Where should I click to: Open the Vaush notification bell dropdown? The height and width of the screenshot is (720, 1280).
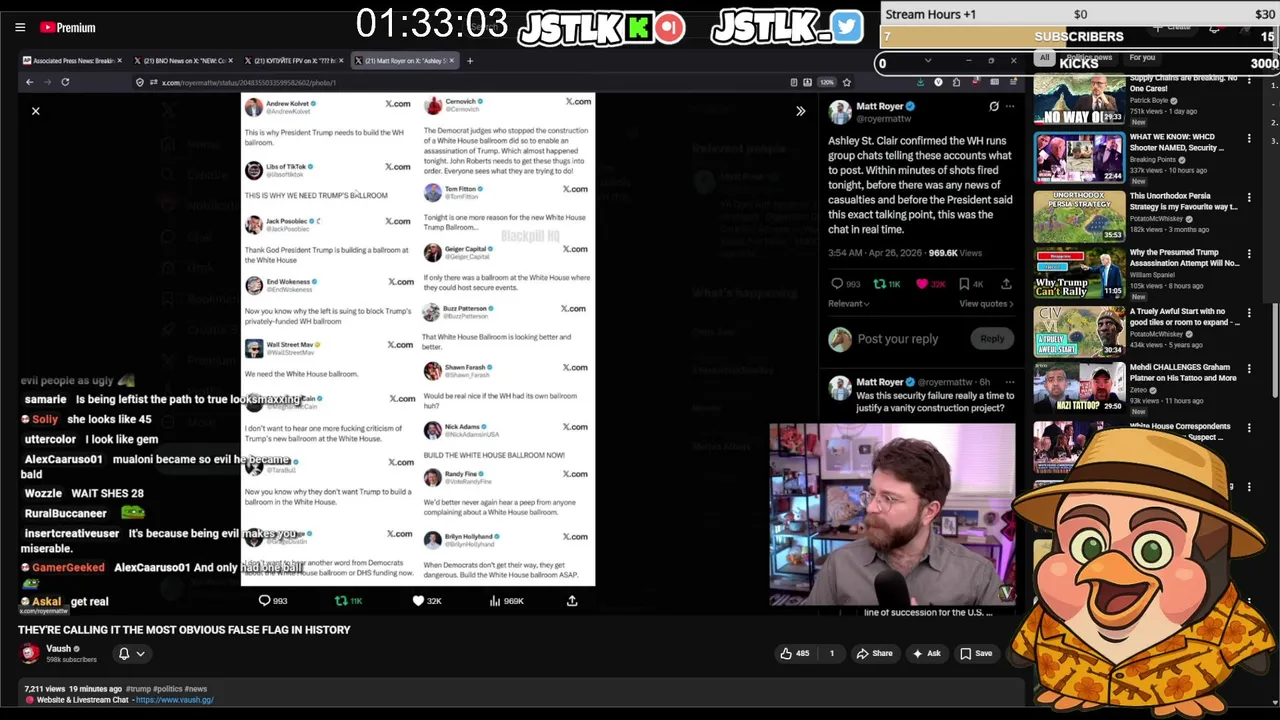click(131, 654)
